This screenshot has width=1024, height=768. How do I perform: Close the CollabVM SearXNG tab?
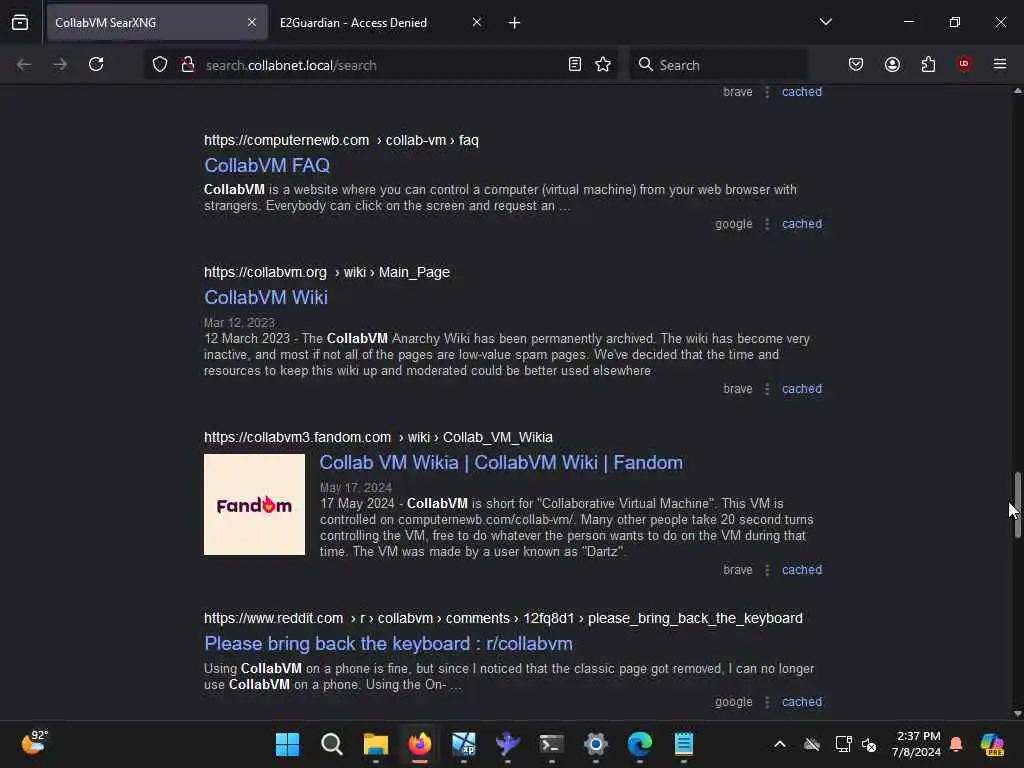tap(252, 23)
